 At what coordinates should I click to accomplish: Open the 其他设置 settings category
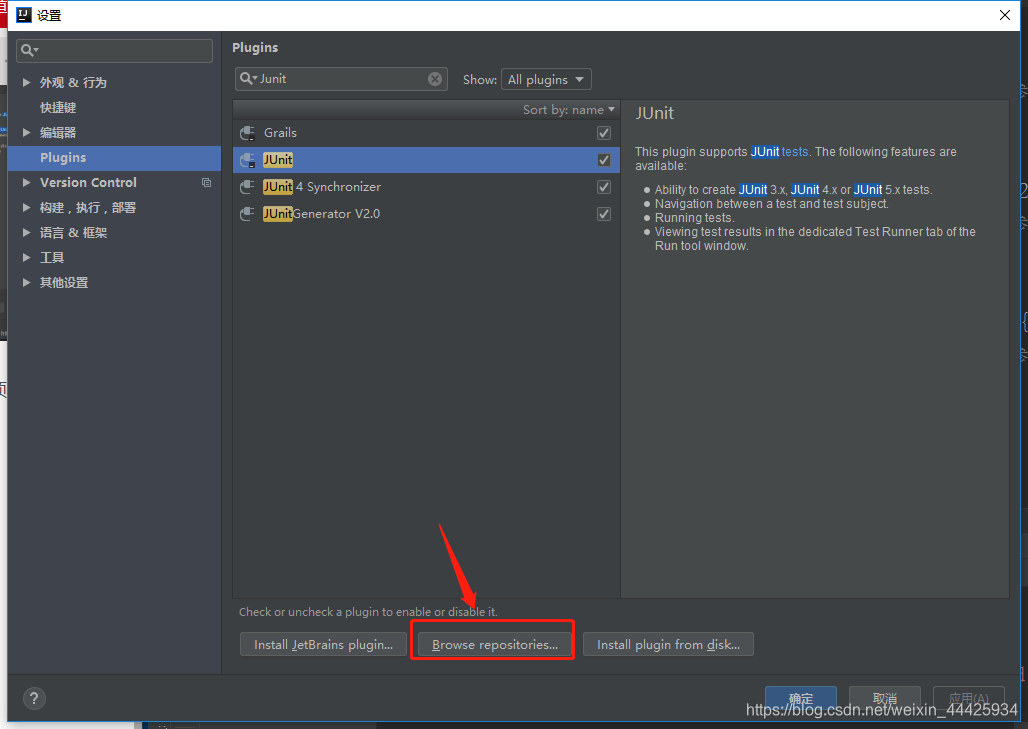coord(64,283)
